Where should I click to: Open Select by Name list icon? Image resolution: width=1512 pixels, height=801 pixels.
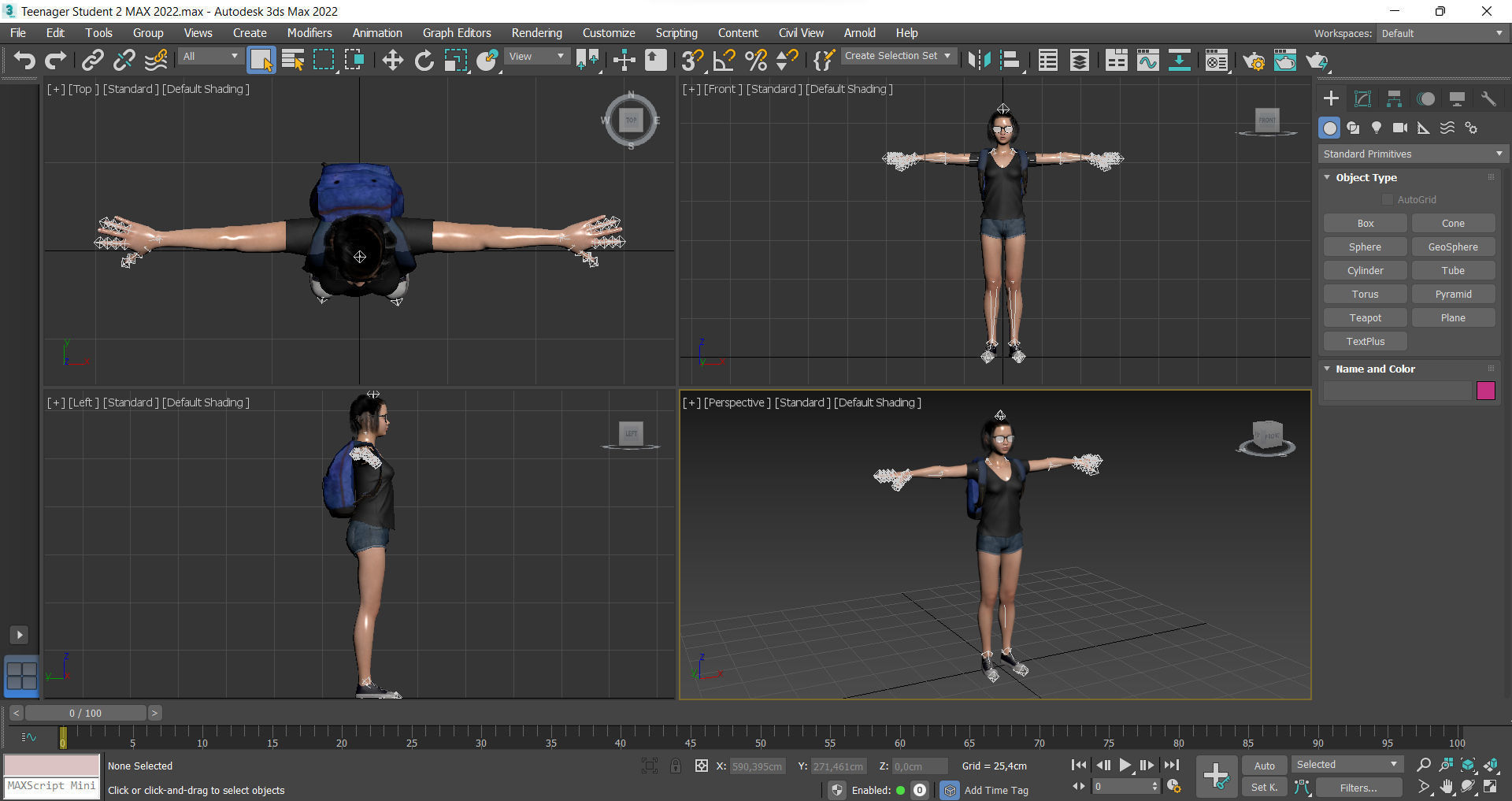292,60
